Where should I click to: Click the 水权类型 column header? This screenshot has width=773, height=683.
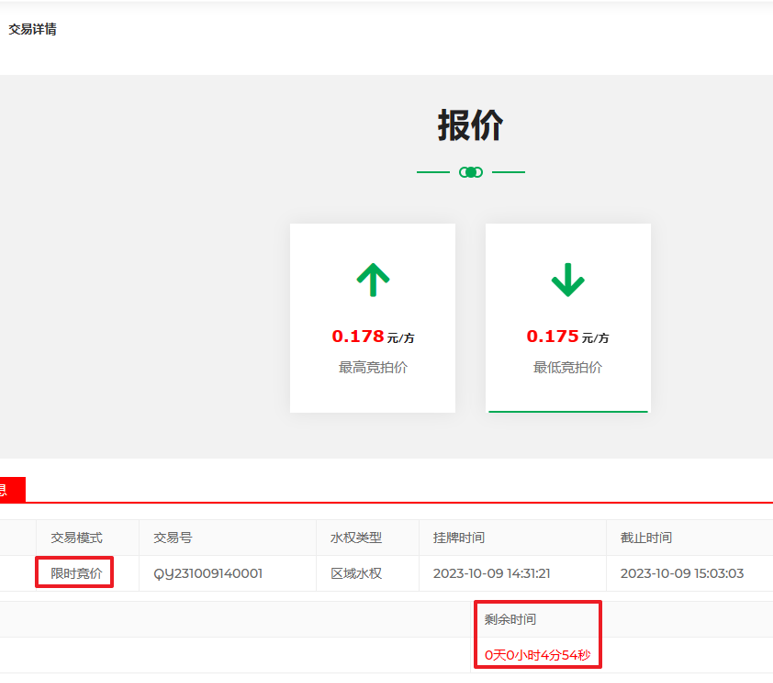coord(356,538)
